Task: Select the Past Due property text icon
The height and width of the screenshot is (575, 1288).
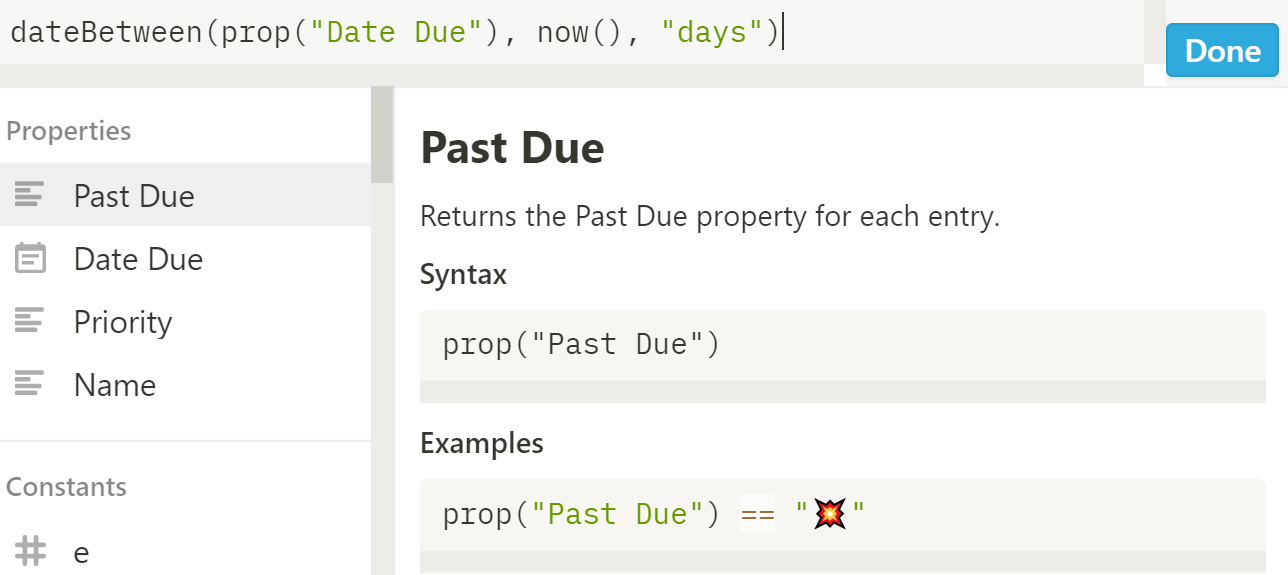Action: [30, 195]
